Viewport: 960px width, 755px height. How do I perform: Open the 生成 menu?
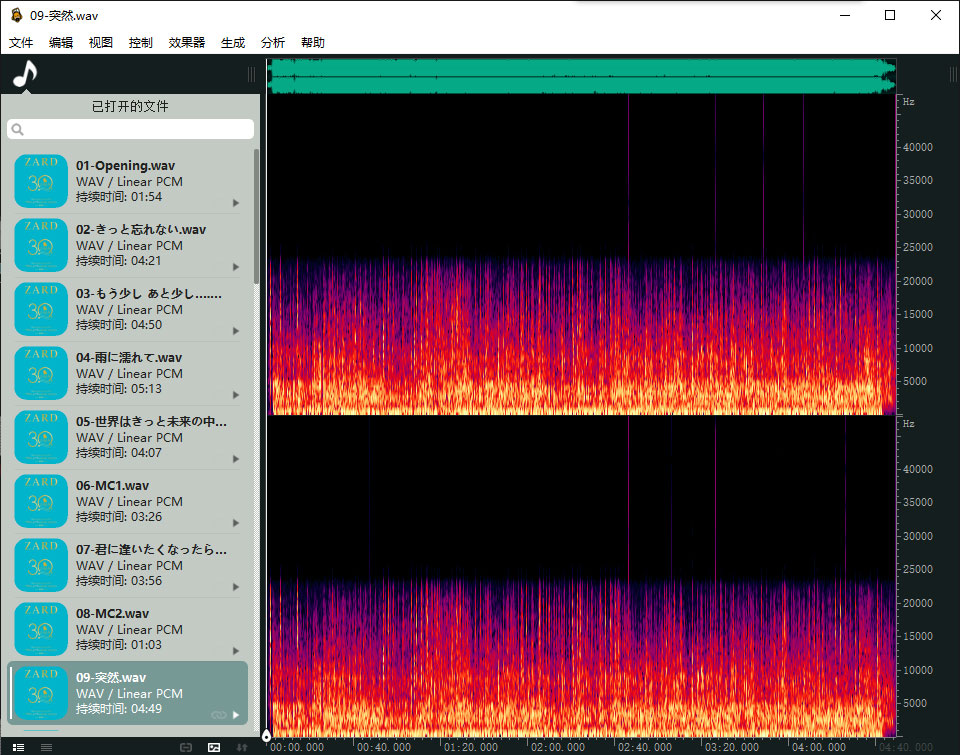tap(233, 42)
